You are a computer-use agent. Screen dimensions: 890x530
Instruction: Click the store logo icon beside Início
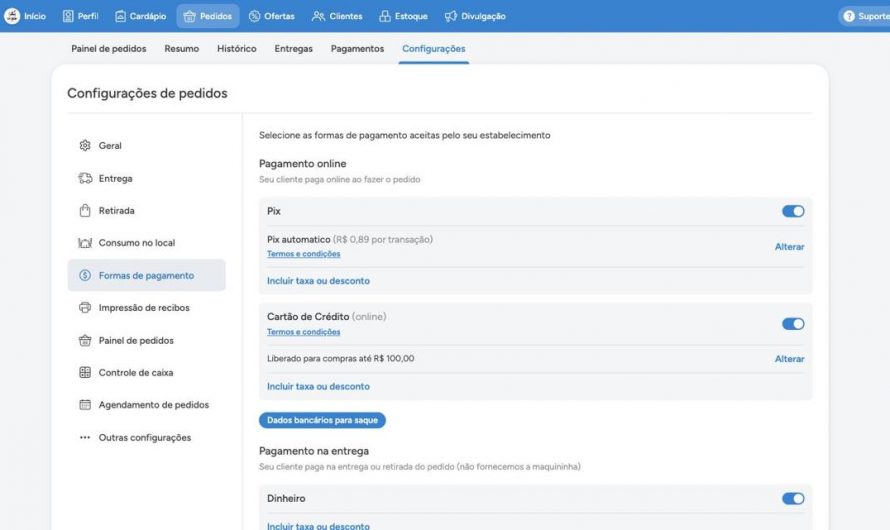pyautogui.click(x=12, y=16)
